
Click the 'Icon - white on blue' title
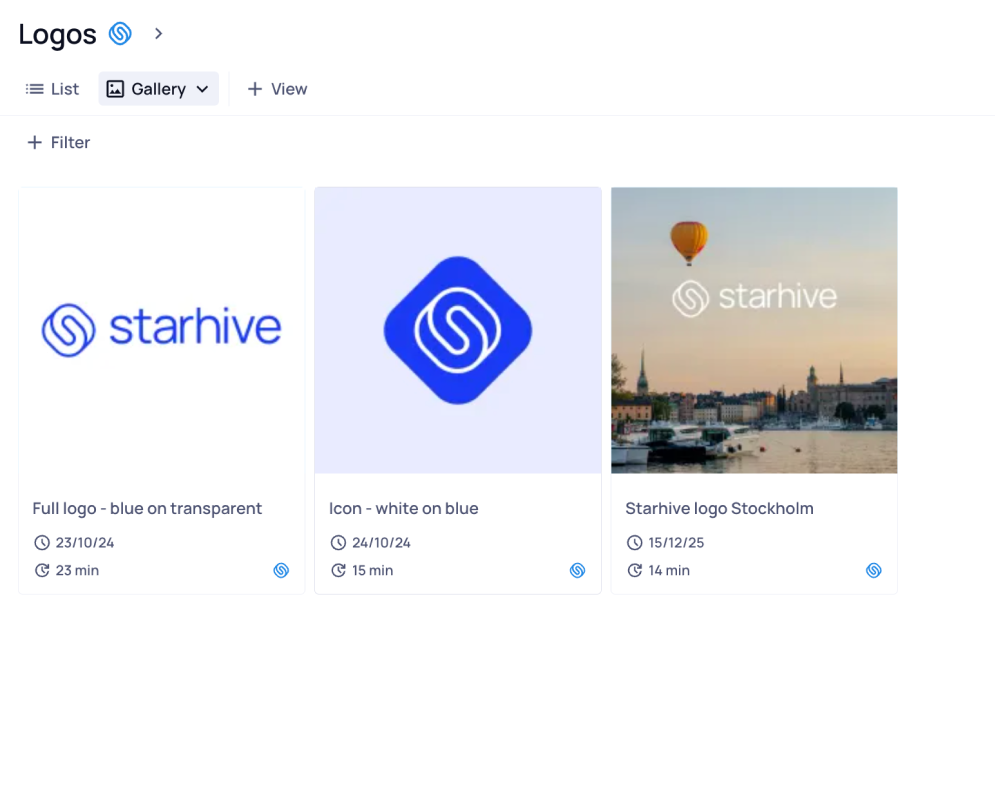point(404,508)
